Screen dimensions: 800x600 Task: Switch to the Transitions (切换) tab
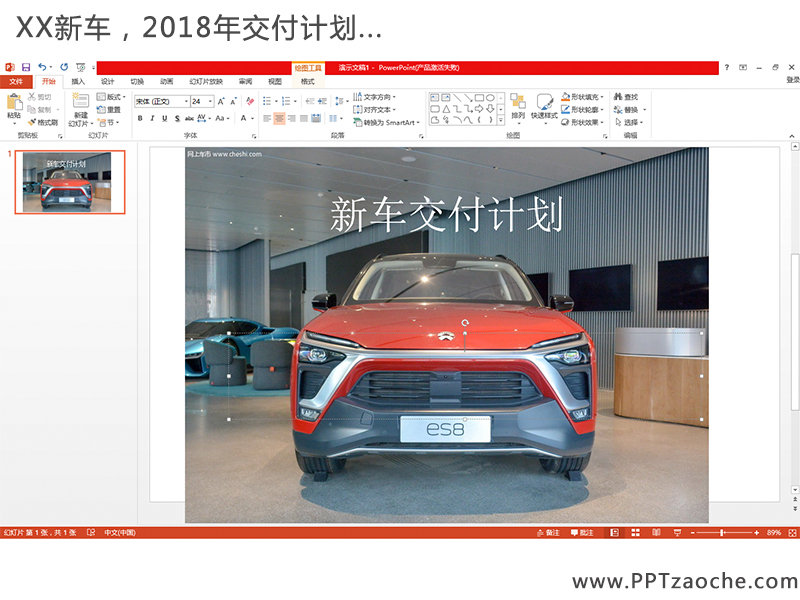(137, 82)
